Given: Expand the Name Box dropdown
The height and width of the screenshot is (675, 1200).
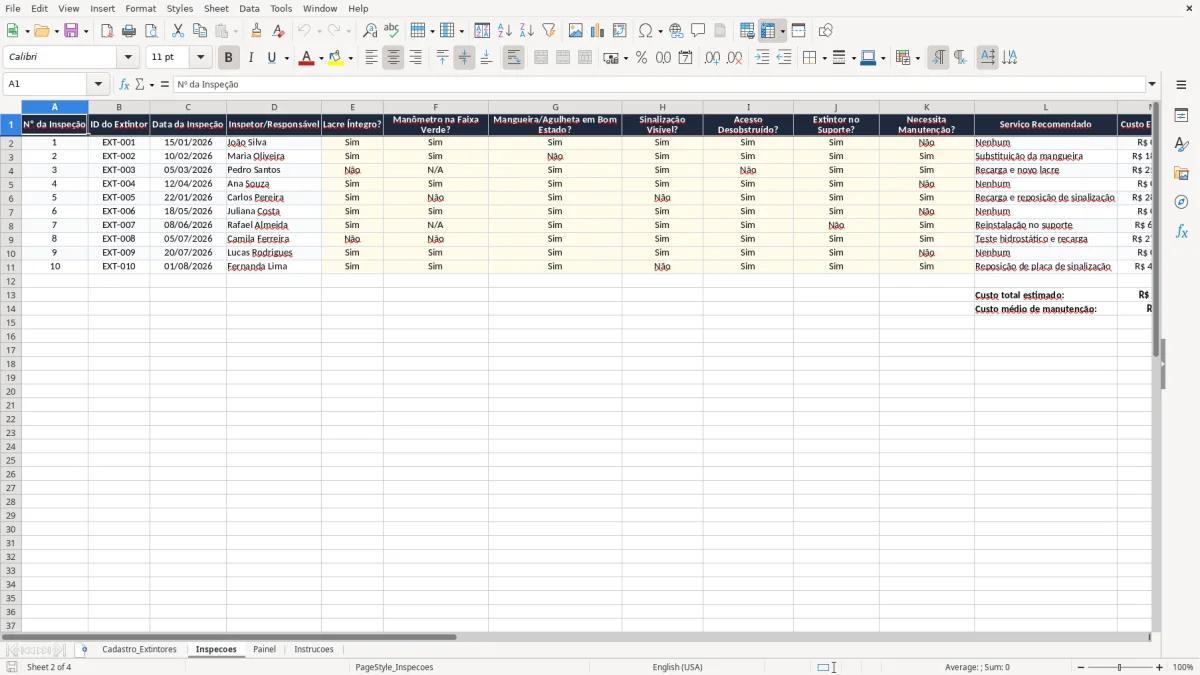Looking at the screenshot, I should click(98, 85).
